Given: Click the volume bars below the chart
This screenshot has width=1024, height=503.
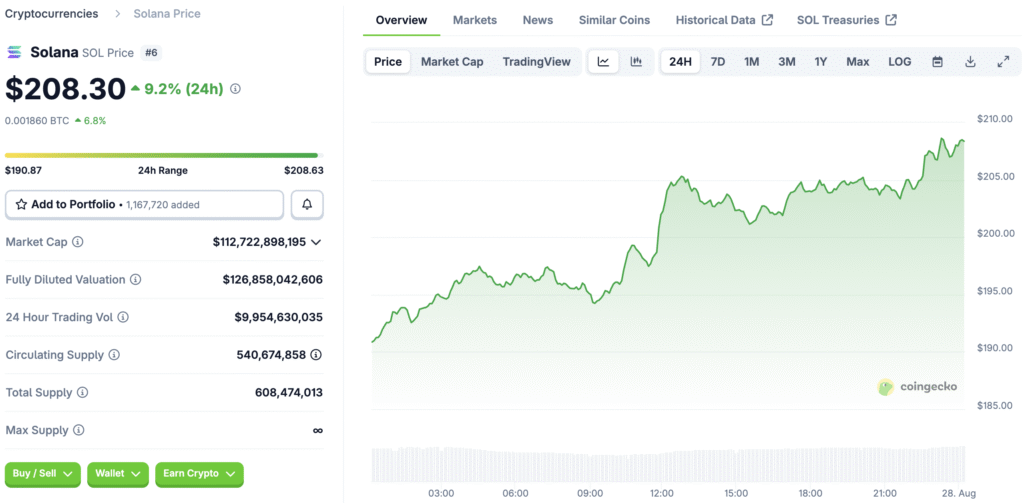Looking at the screenshot, I should 668,464.
